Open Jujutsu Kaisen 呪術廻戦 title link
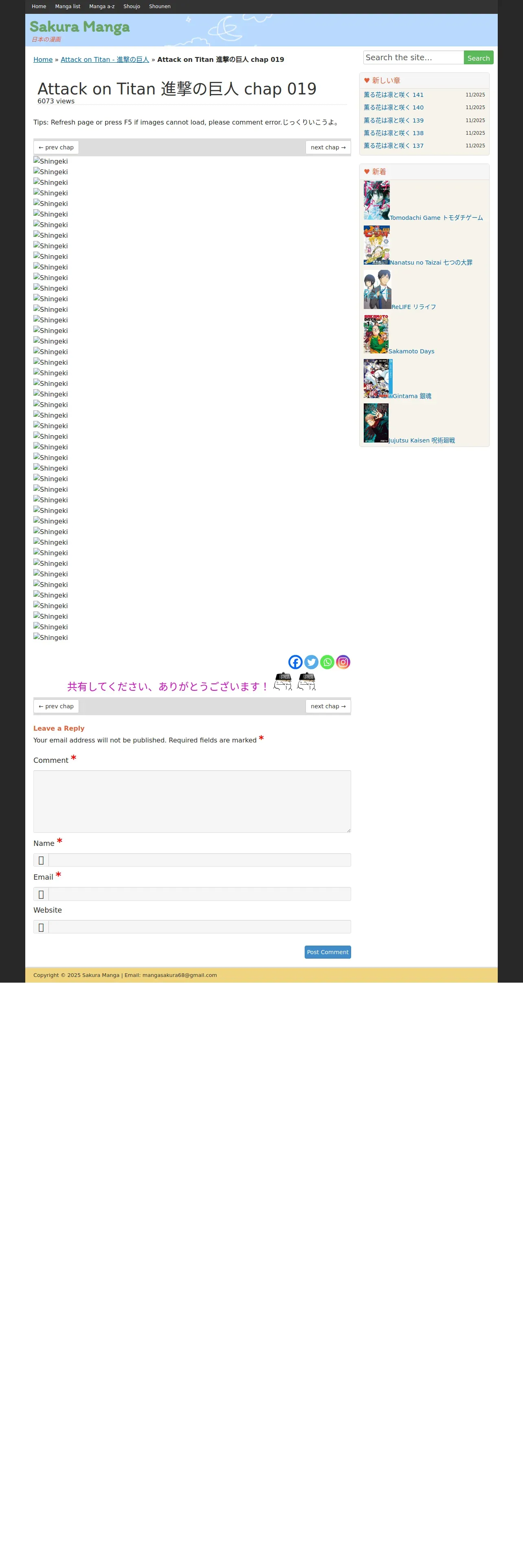Image resolution: width=523 pixels, height=1568 pixels. 421,440
